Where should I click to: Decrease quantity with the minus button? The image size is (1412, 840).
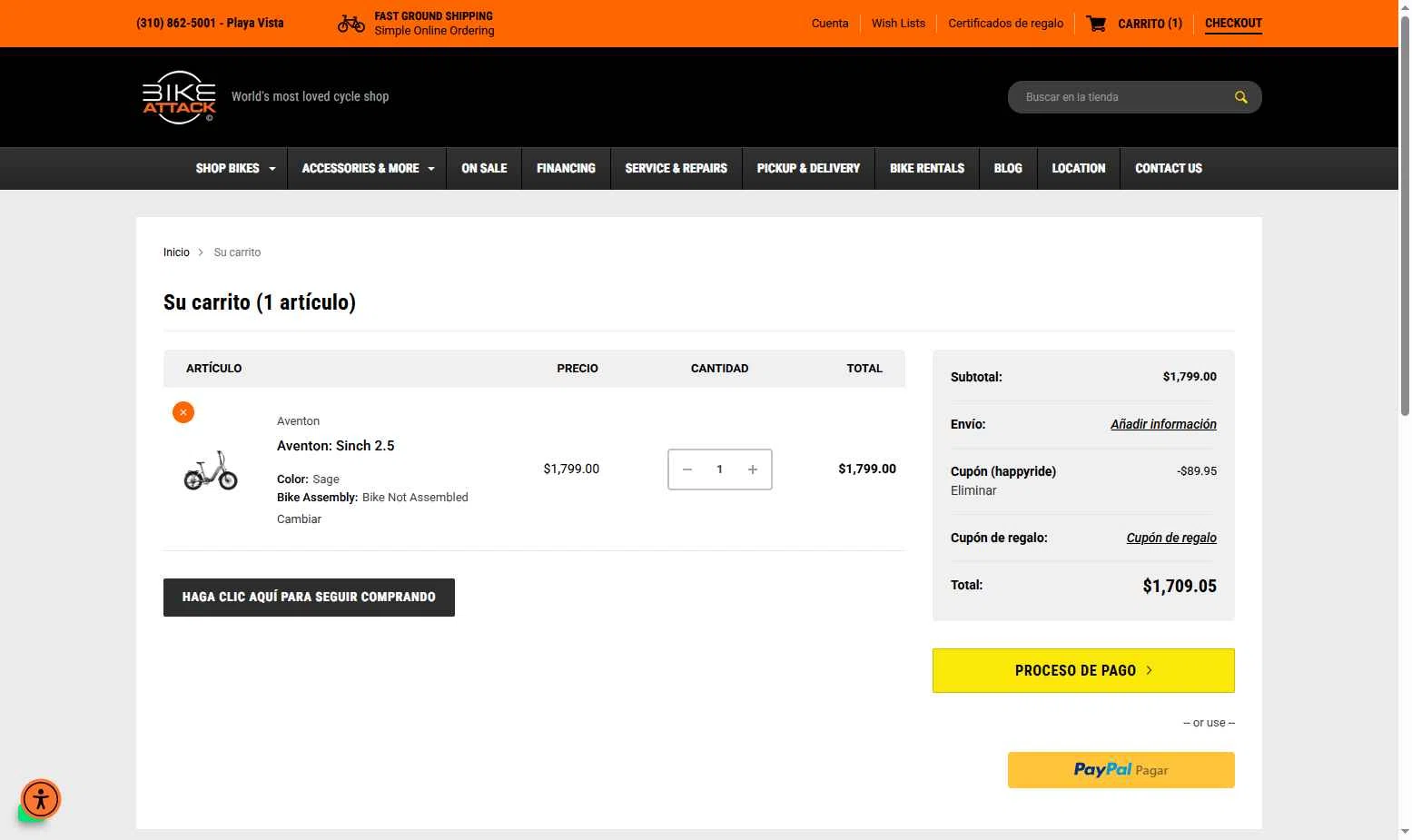687,469
